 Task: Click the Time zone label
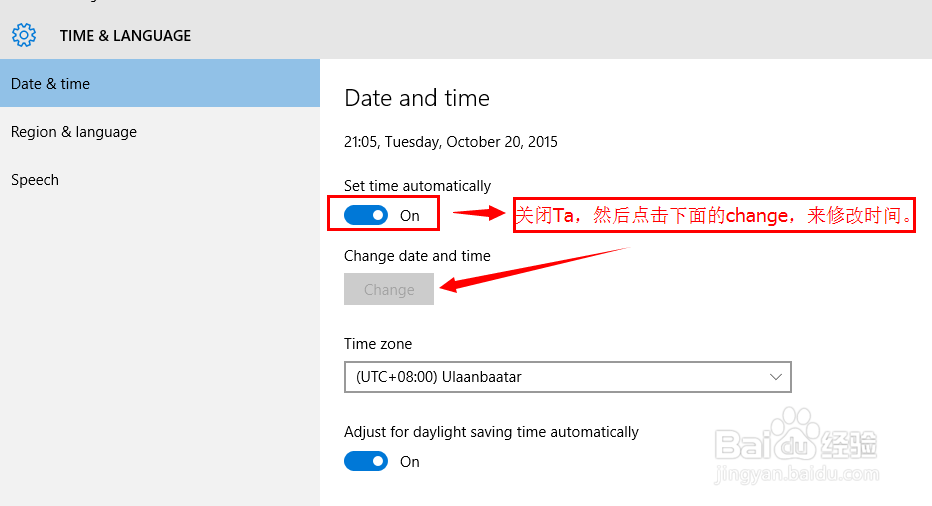click(378, 344)
